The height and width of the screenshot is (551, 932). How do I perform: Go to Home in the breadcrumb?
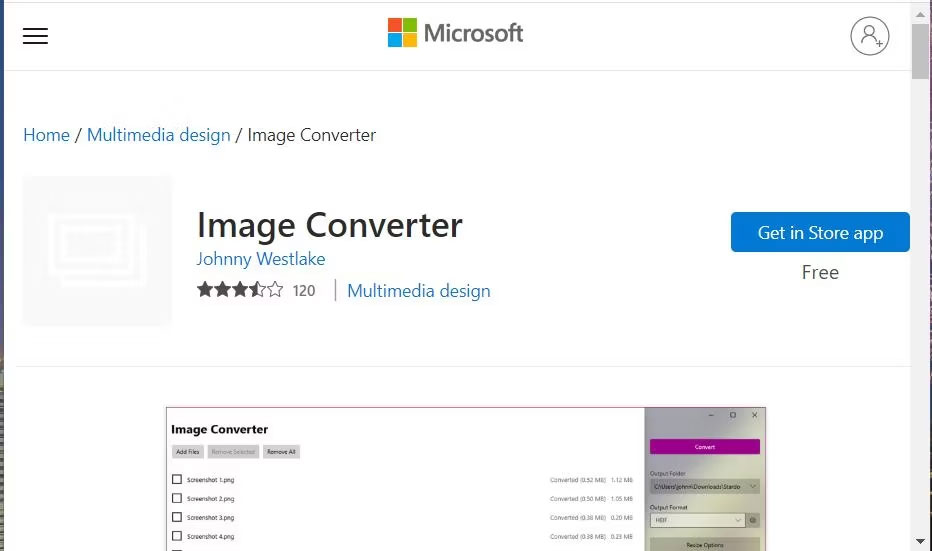tap(46, 135)
